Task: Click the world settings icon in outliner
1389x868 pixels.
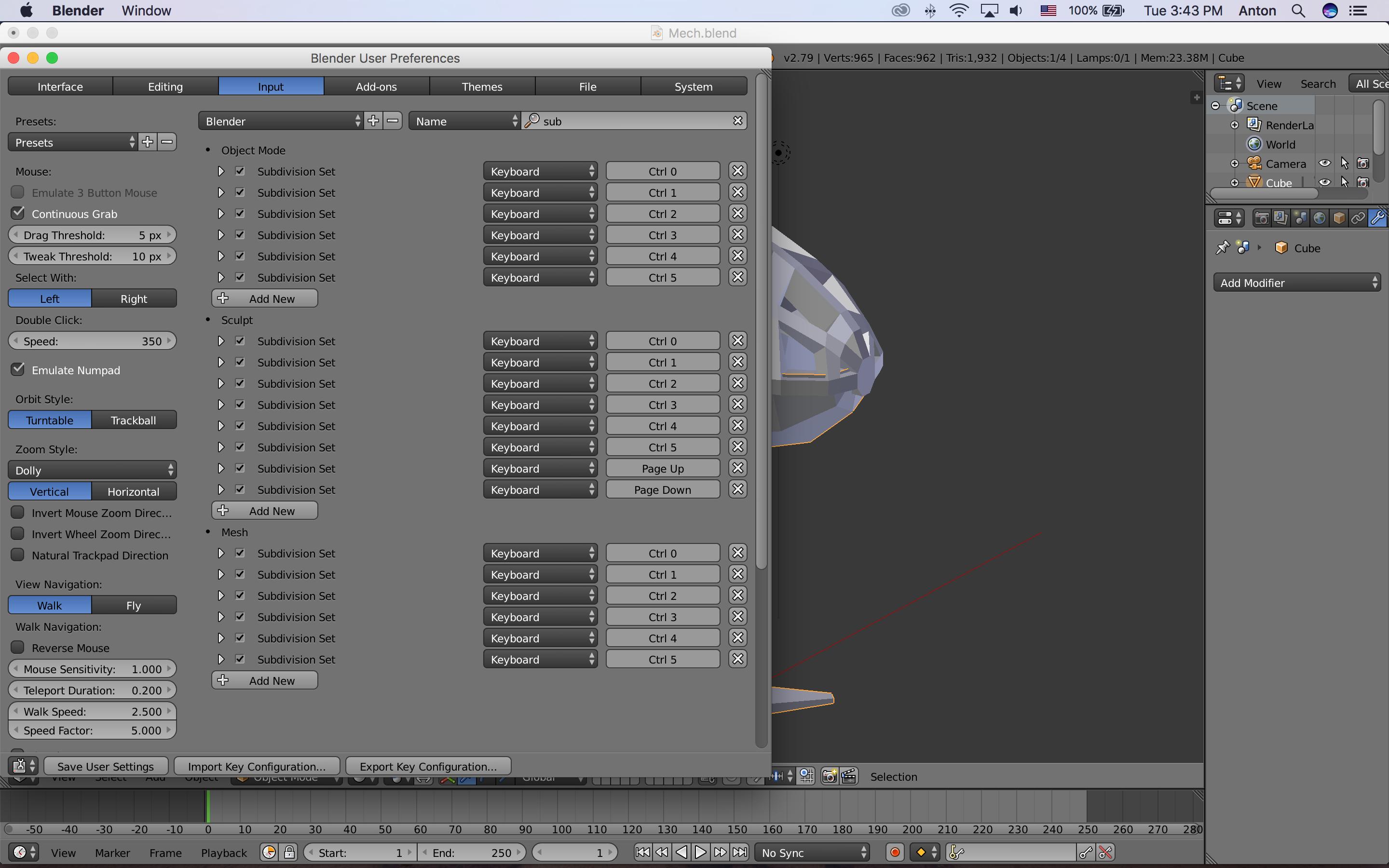Action: point(1255,144)
